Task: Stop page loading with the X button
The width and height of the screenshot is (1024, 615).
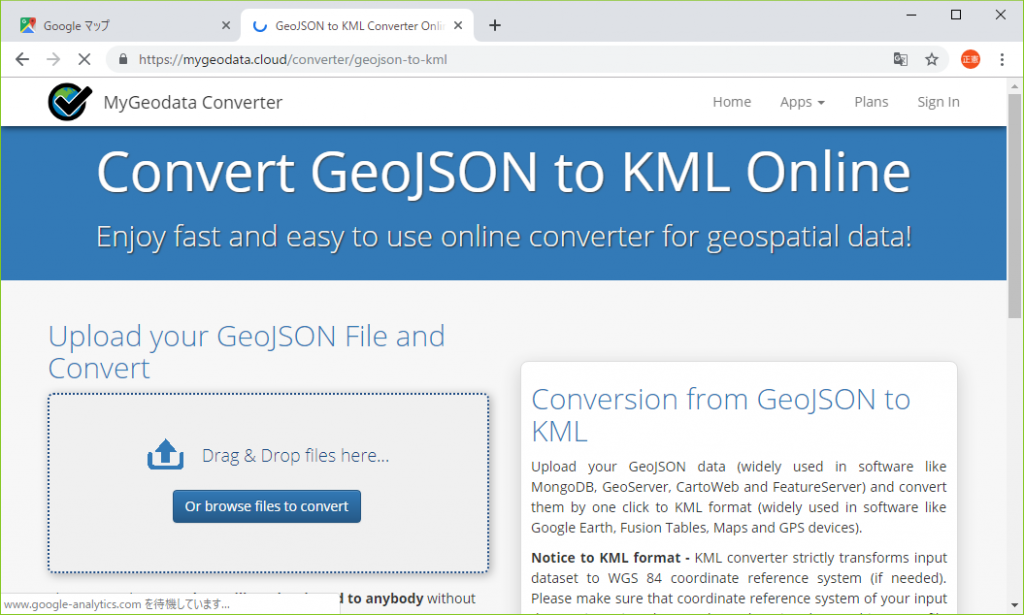Action: (84, 59)
